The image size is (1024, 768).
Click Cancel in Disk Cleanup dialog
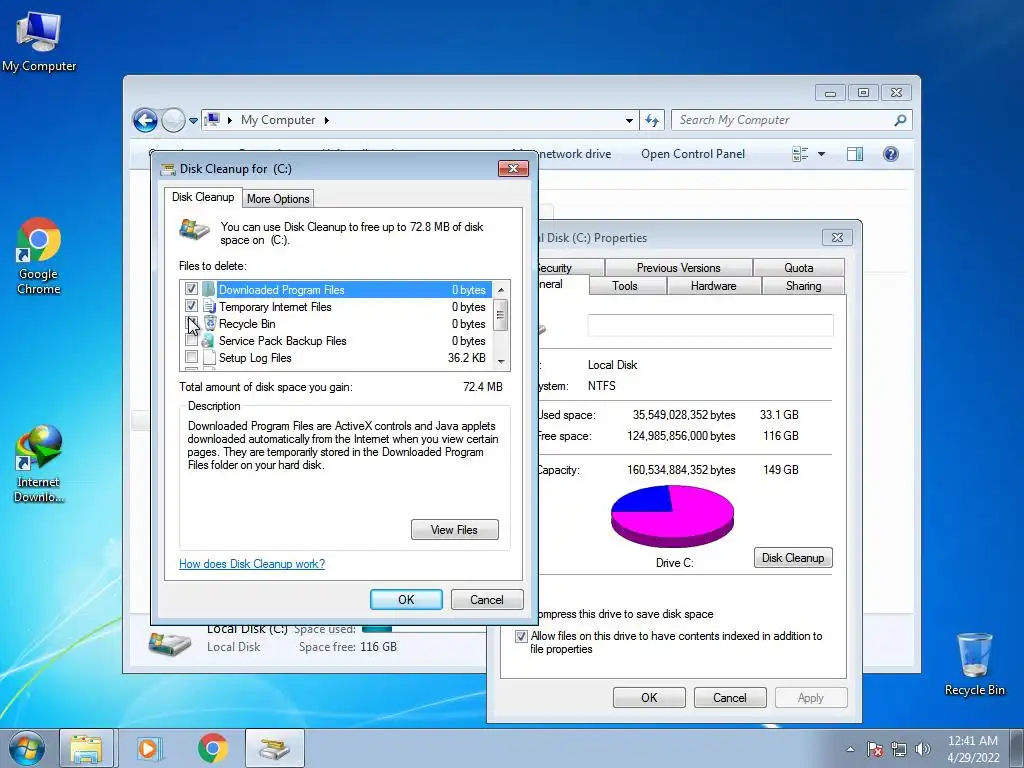(x=487, y=600)
